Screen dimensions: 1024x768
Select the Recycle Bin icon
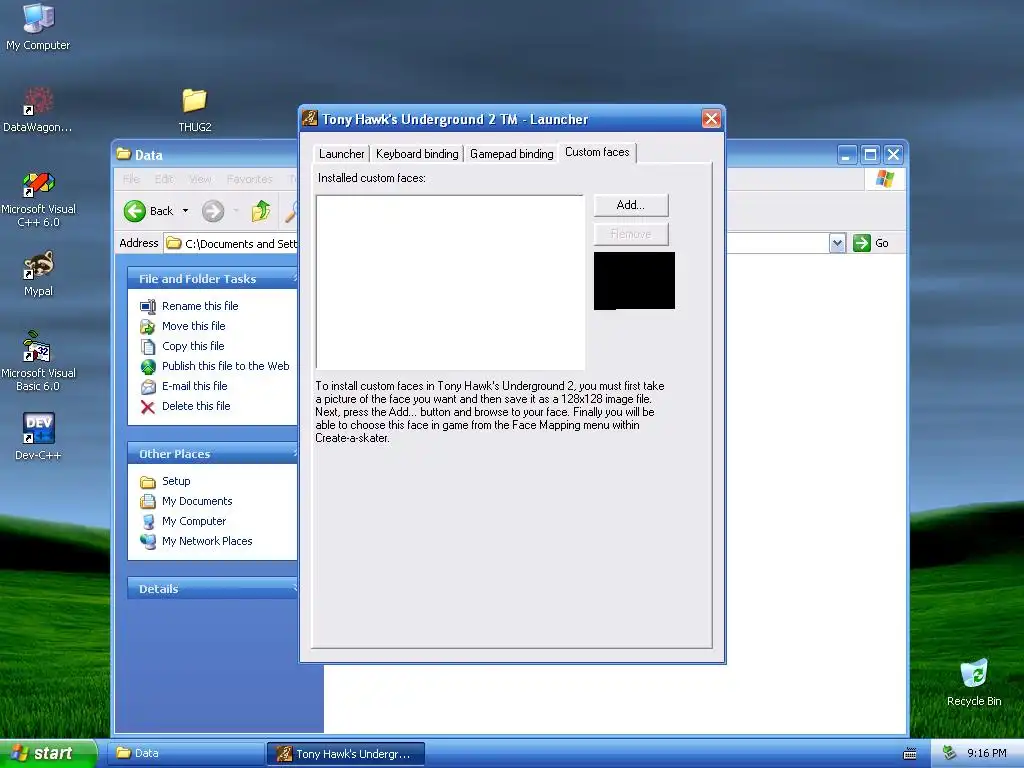tap(974, 682)
